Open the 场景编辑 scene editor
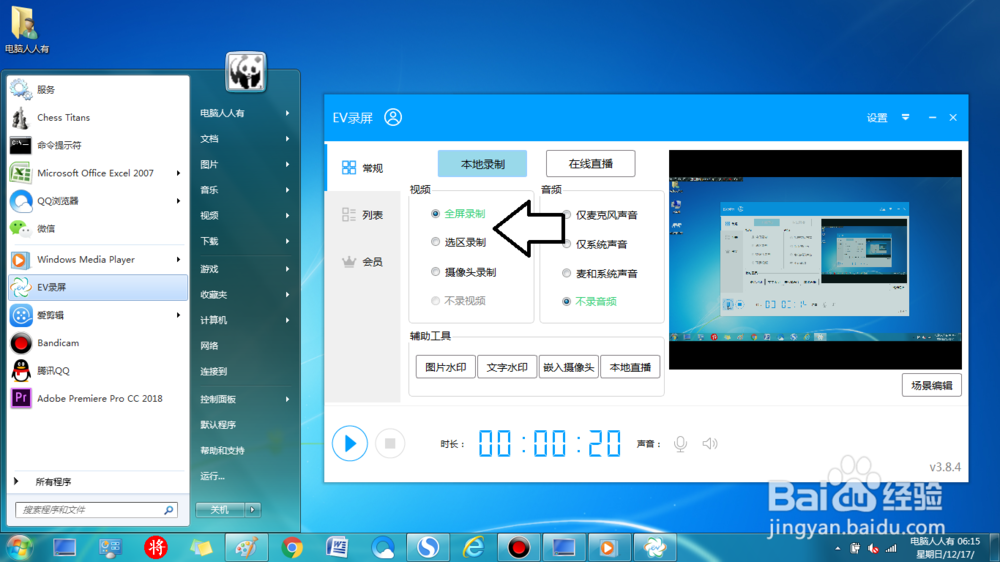 click(x=932, y=385)
